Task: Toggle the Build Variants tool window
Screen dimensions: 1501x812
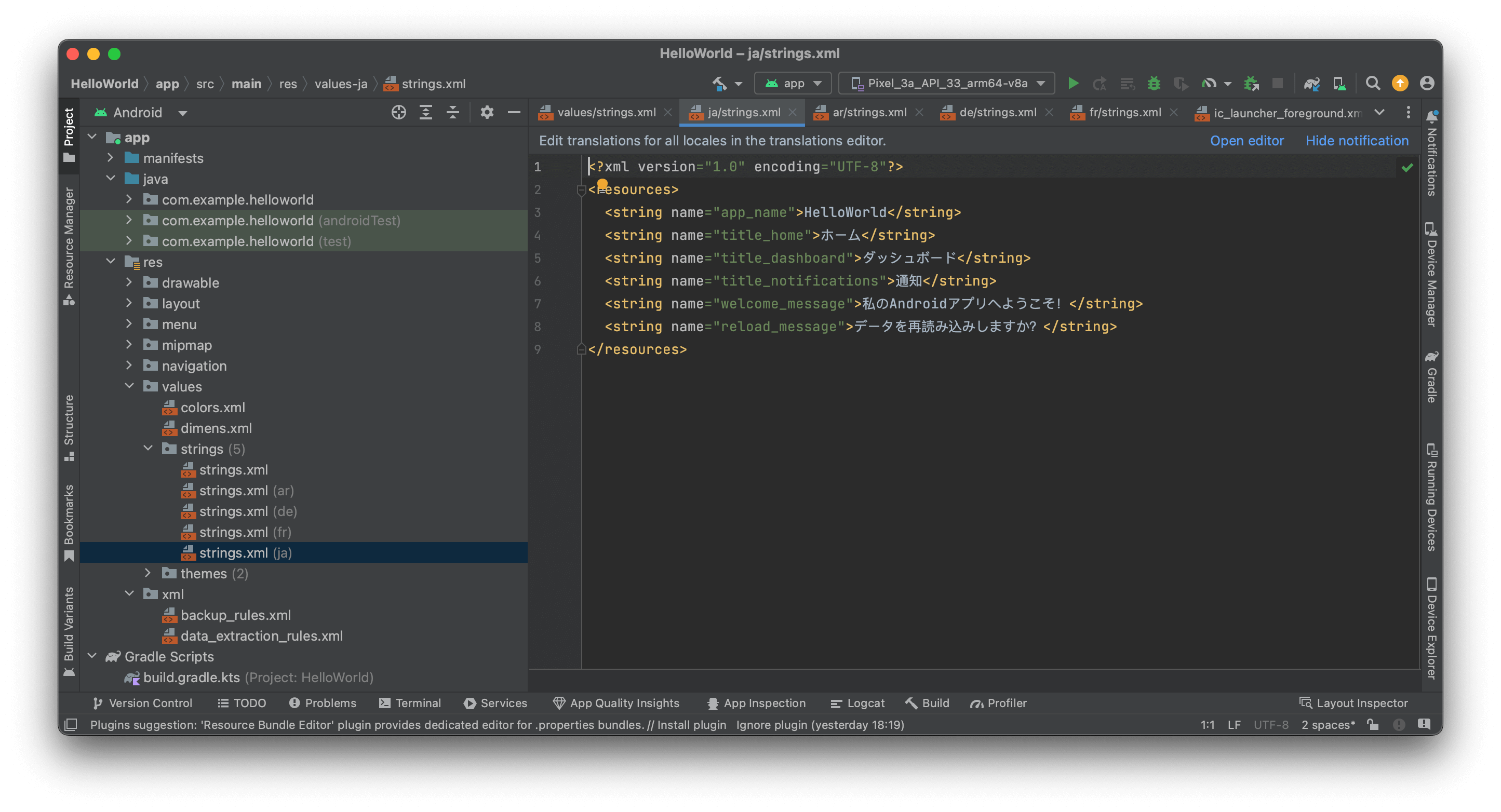Action: [69, 631]
